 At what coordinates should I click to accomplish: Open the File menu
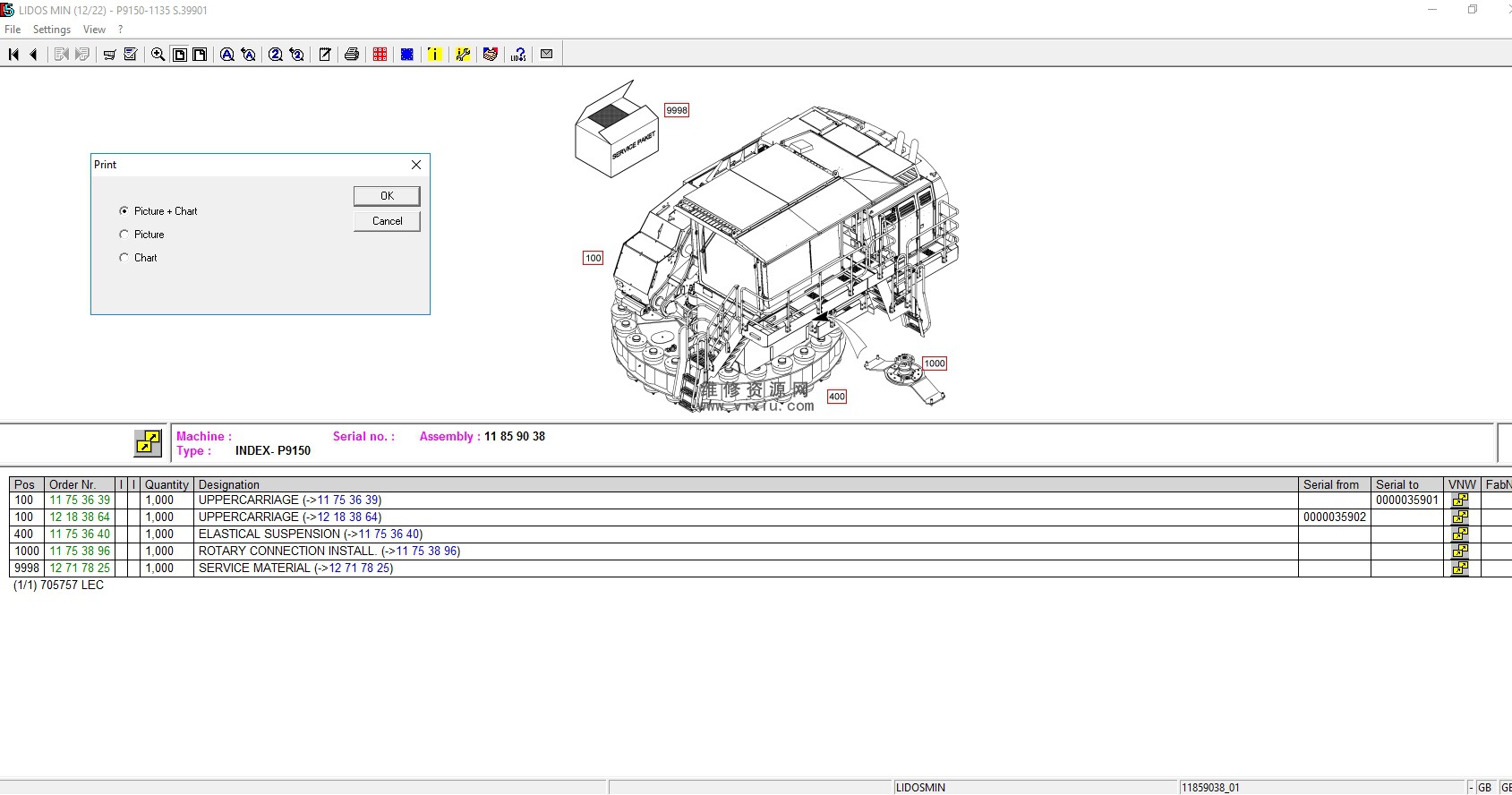point(13,30)
